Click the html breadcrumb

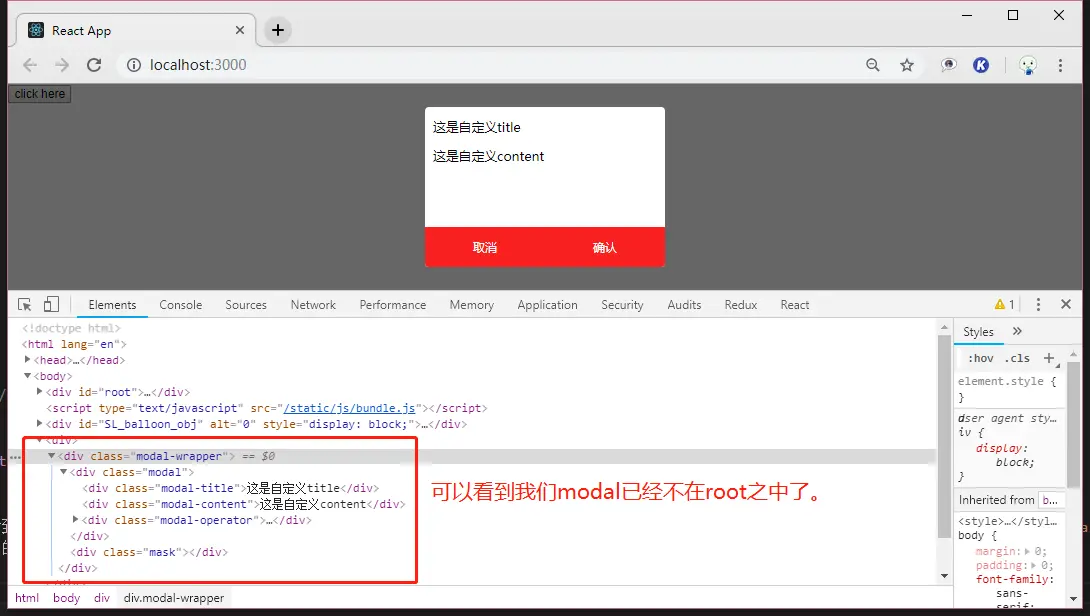click(27, 598)
